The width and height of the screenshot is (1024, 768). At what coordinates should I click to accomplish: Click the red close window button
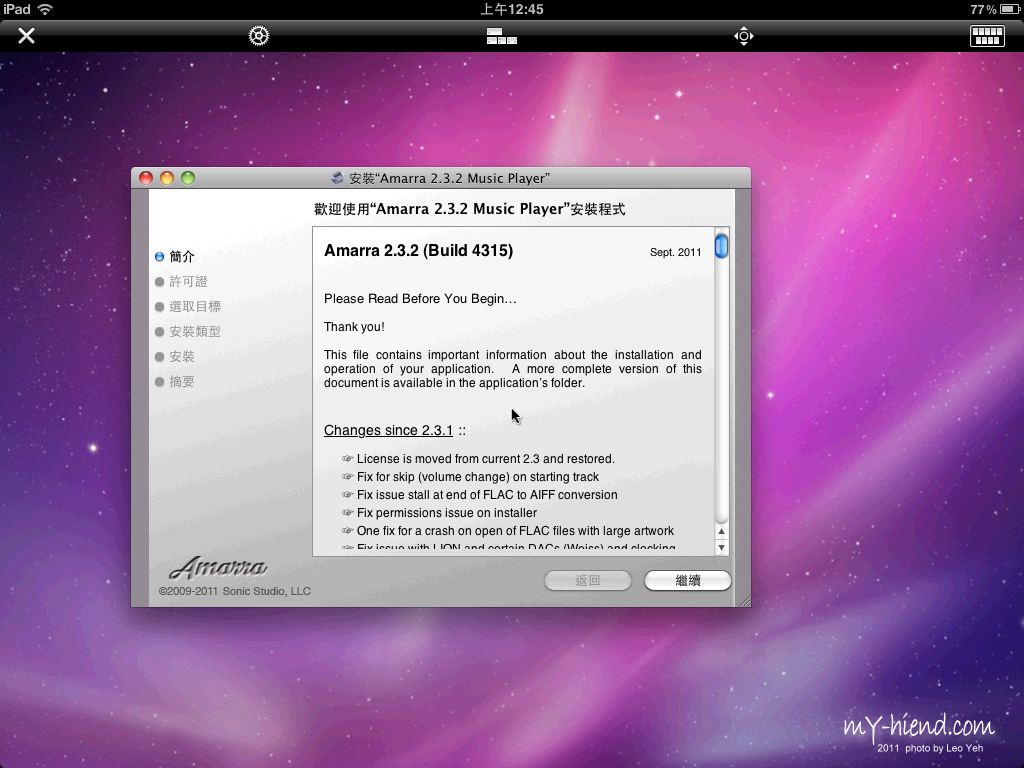pyautogui.click(x=146, y=178)
